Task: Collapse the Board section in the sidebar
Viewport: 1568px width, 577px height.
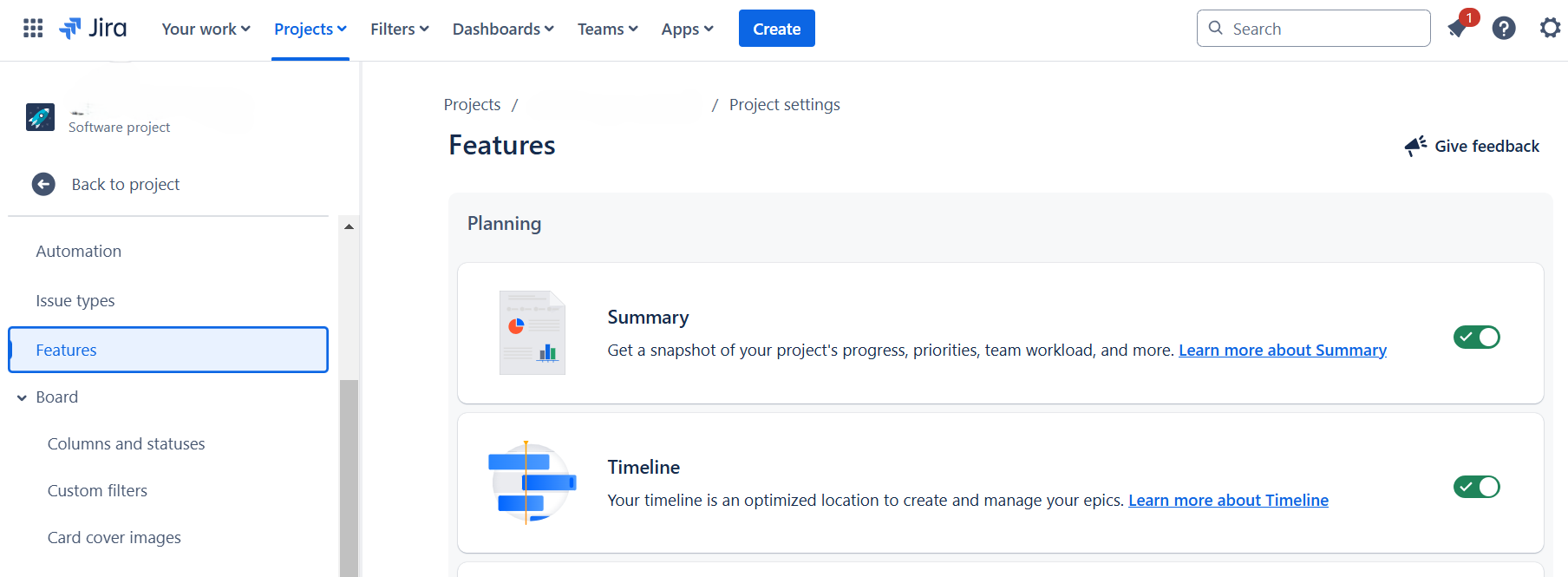Action: coord(21,397)
